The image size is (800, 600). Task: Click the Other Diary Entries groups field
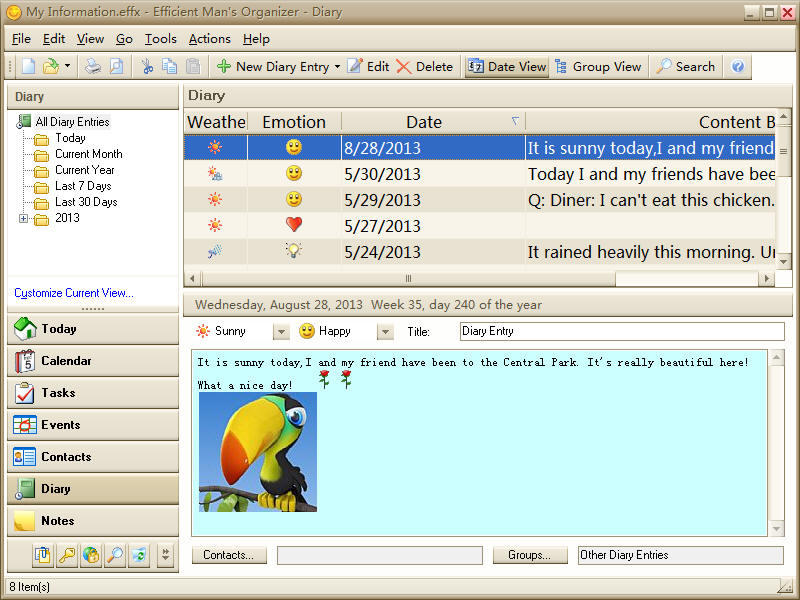coord(681,555)
